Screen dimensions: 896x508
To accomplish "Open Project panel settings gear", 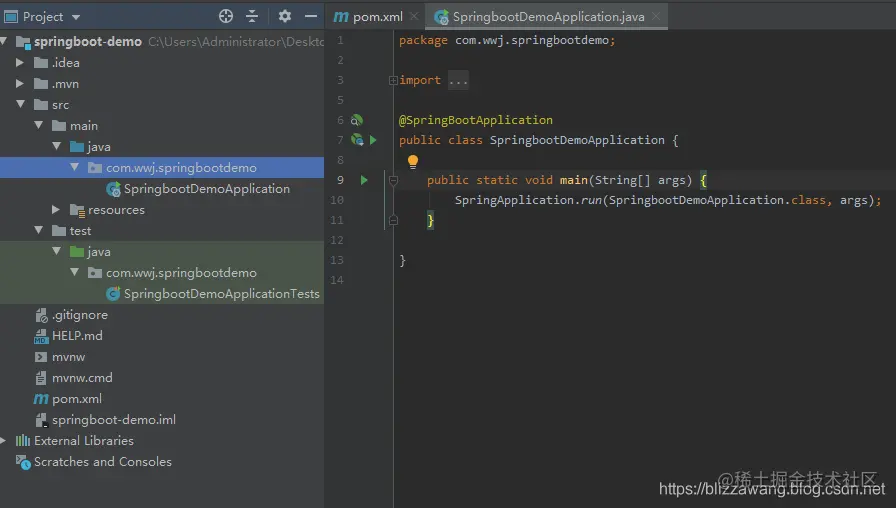I will pyautogui.click(x=285, y=17).
